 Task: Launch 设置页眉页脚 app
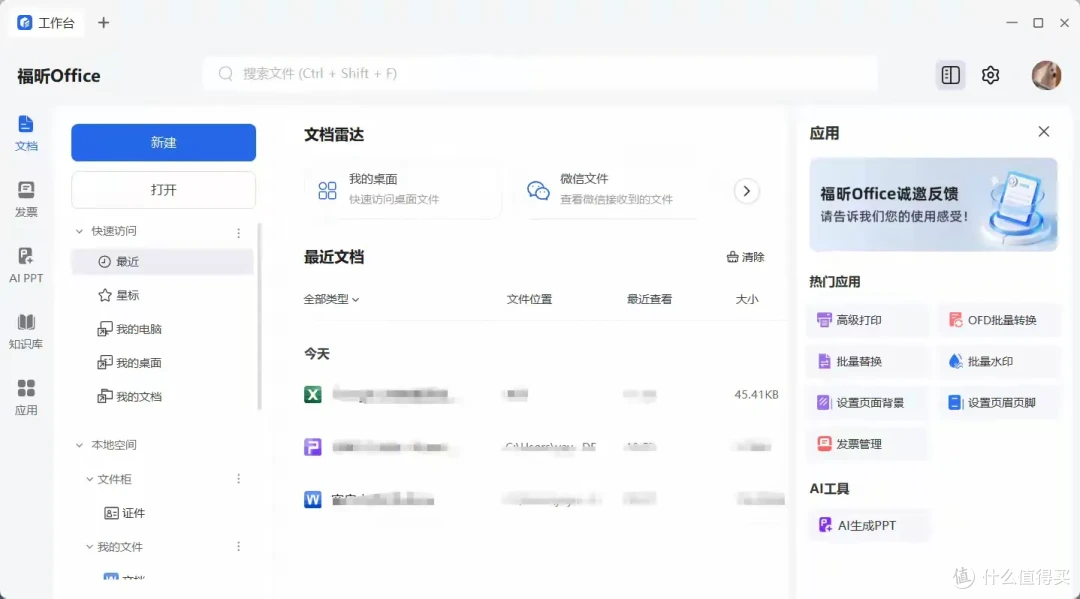(999, 403)
